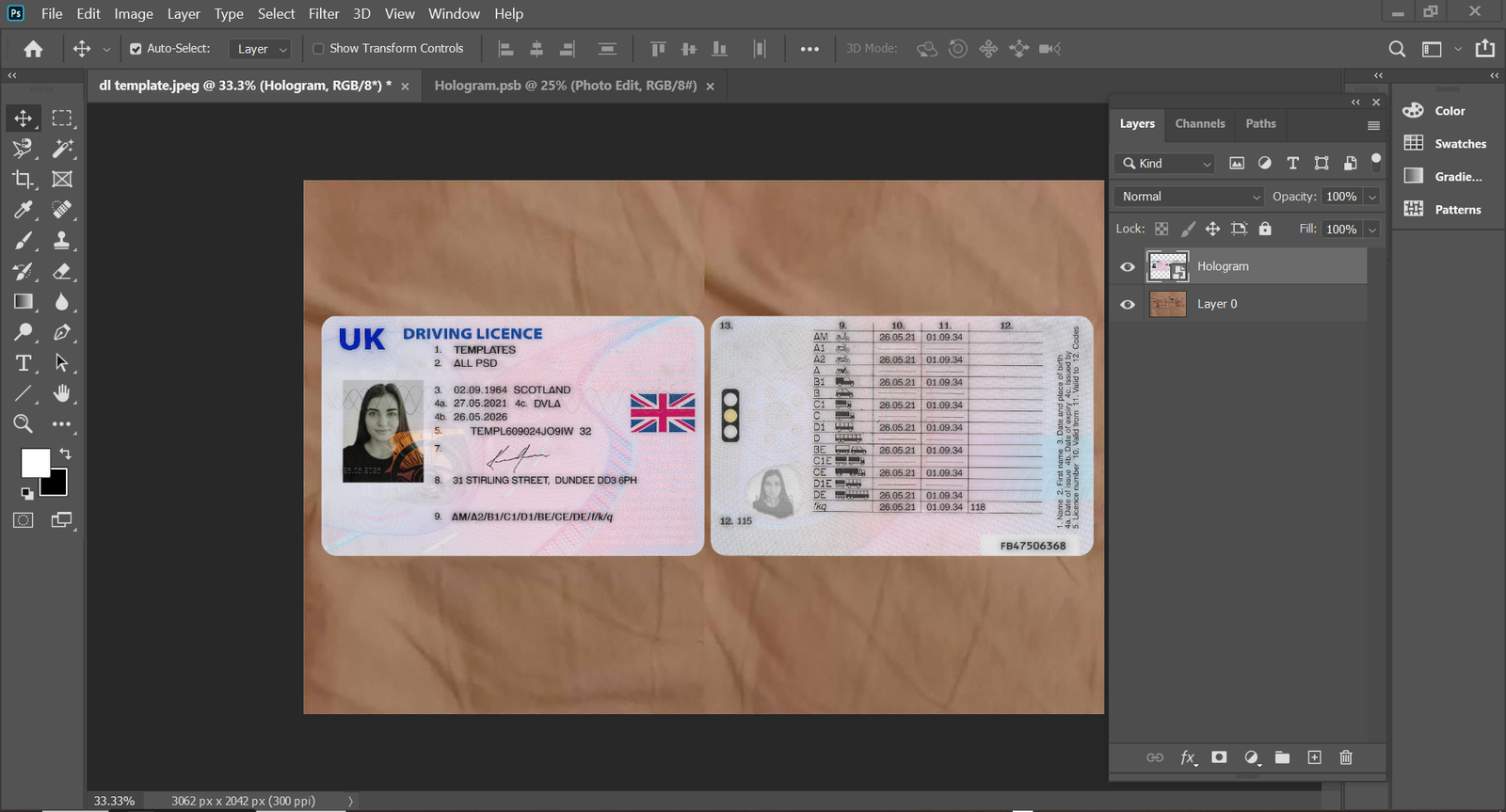This screenshot has width=1506, height=812.
Task: Hide Layer 0 visibility
Action: point(1128,305)
